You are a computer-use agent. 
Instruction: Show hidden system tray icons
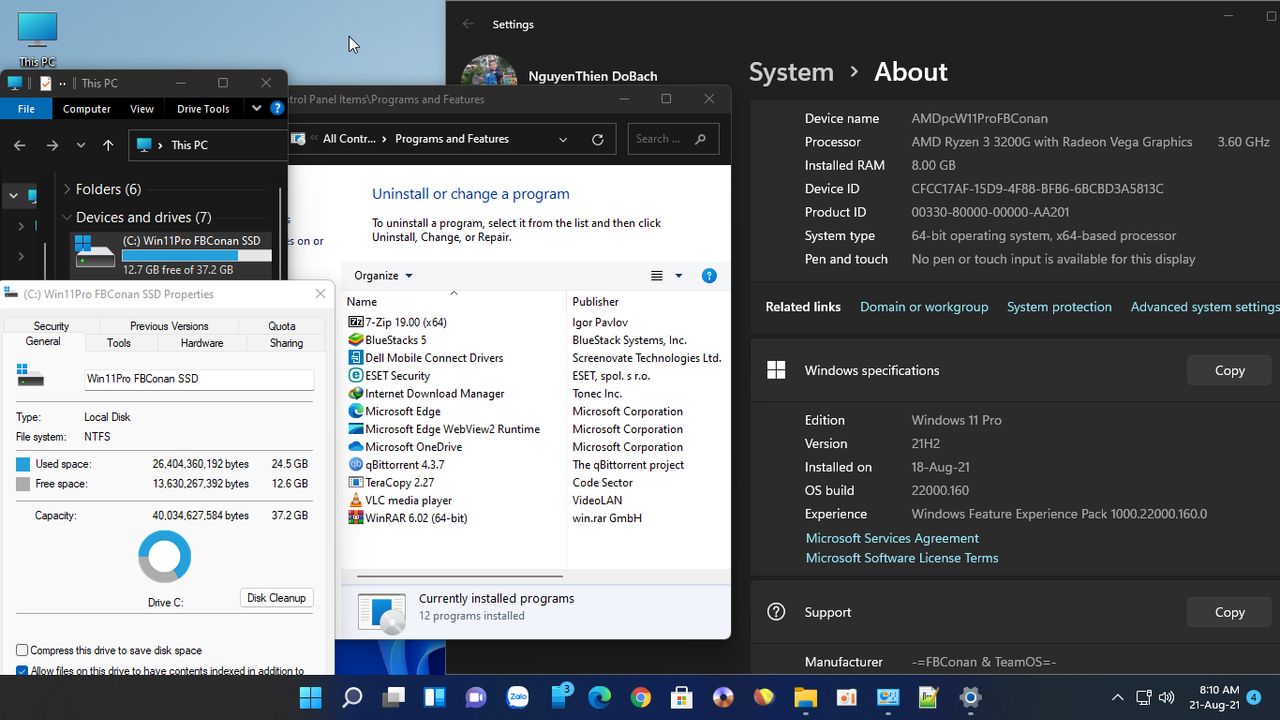coord(1117,697)
